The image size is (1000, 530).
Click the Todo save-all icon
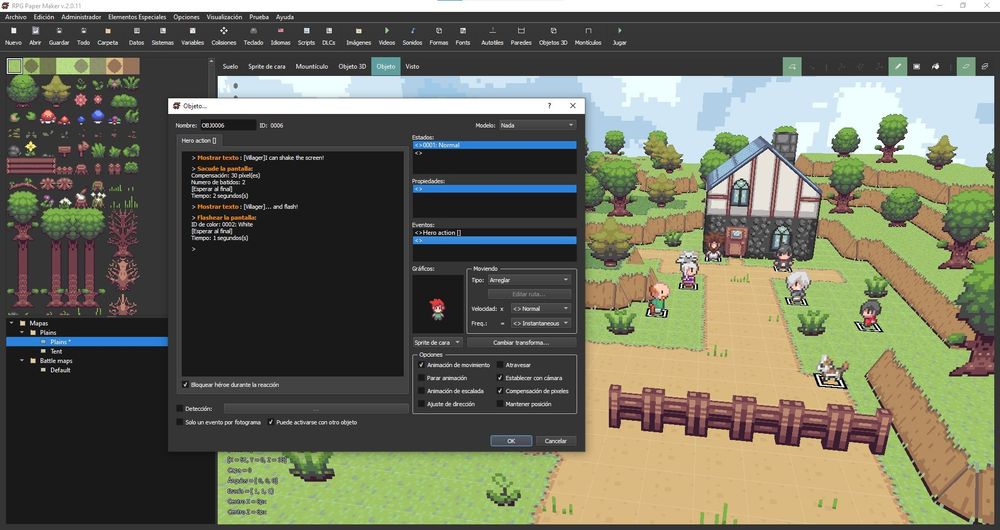pos(84,30)
